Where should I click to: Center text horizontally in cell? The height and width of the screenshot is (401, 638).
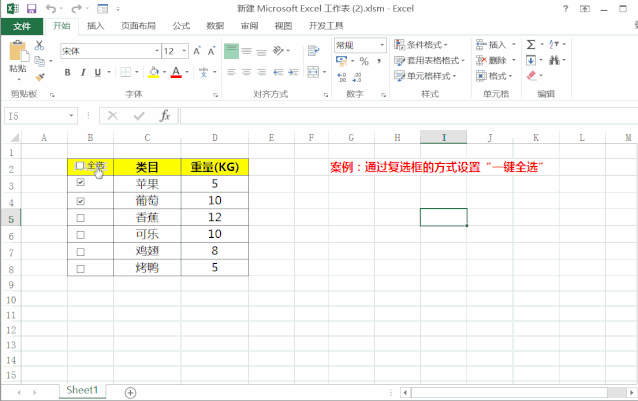point(246,72)
